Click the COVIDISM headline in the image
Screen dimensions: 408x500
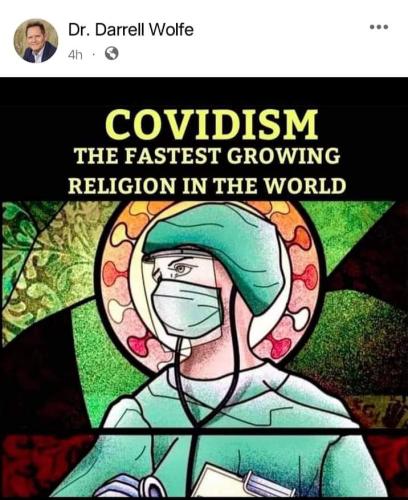click(x=212, y=124)
